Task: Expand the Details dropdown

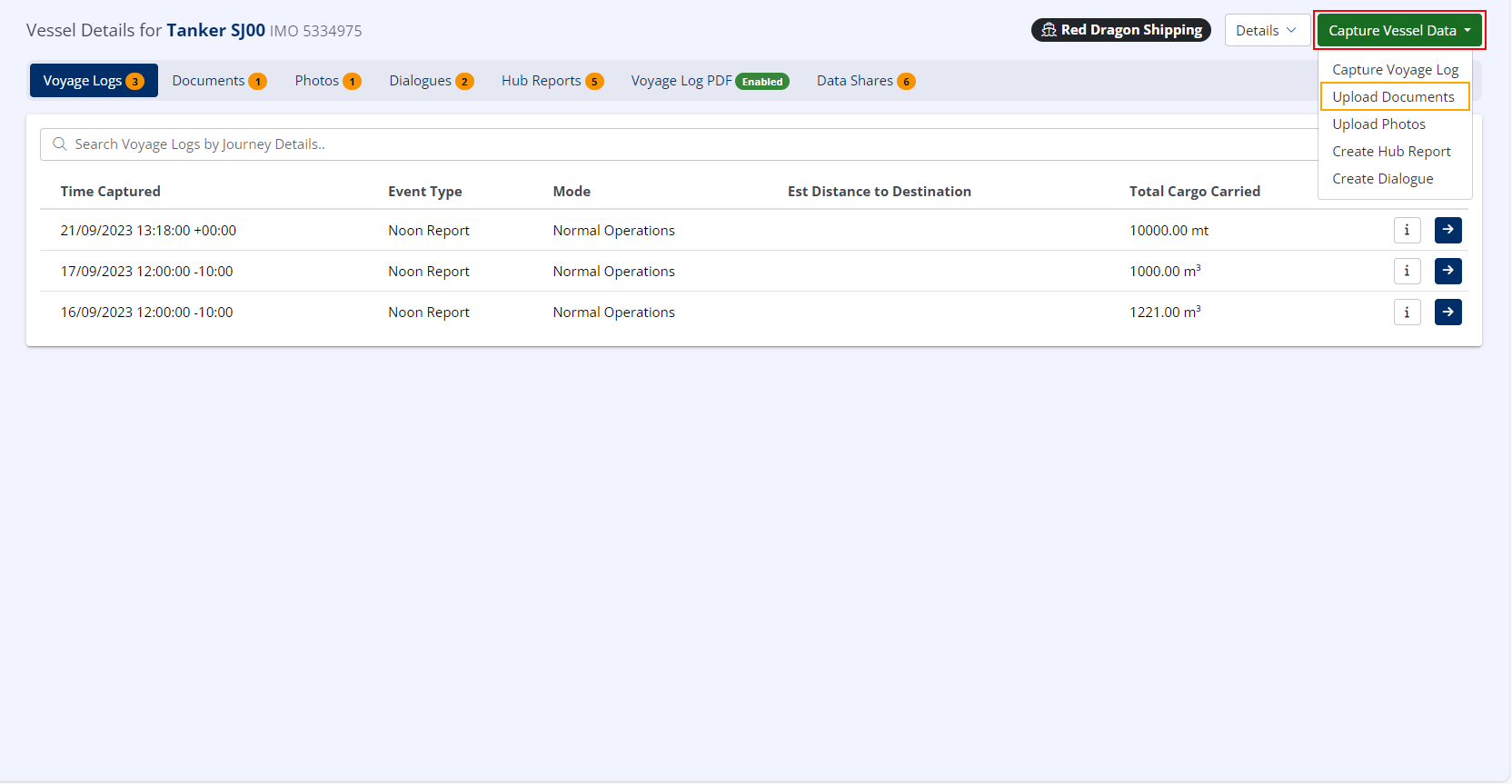Action: click(1266, 30)
